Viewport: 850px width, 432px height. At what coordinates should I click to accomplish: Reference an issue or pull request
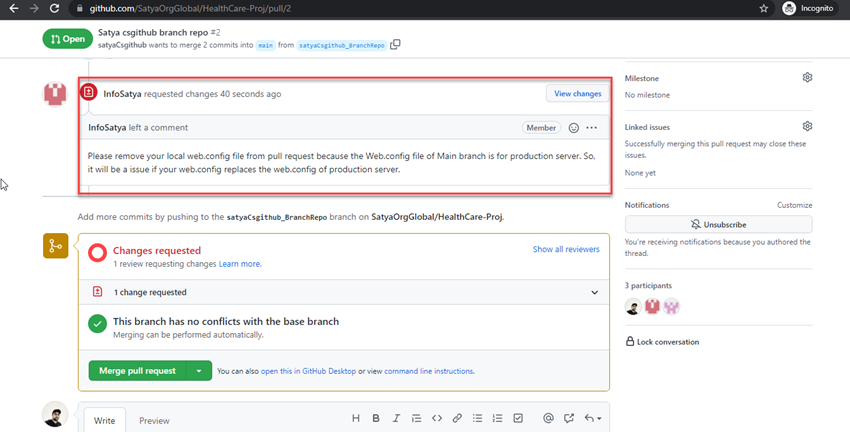coord(569,418)
